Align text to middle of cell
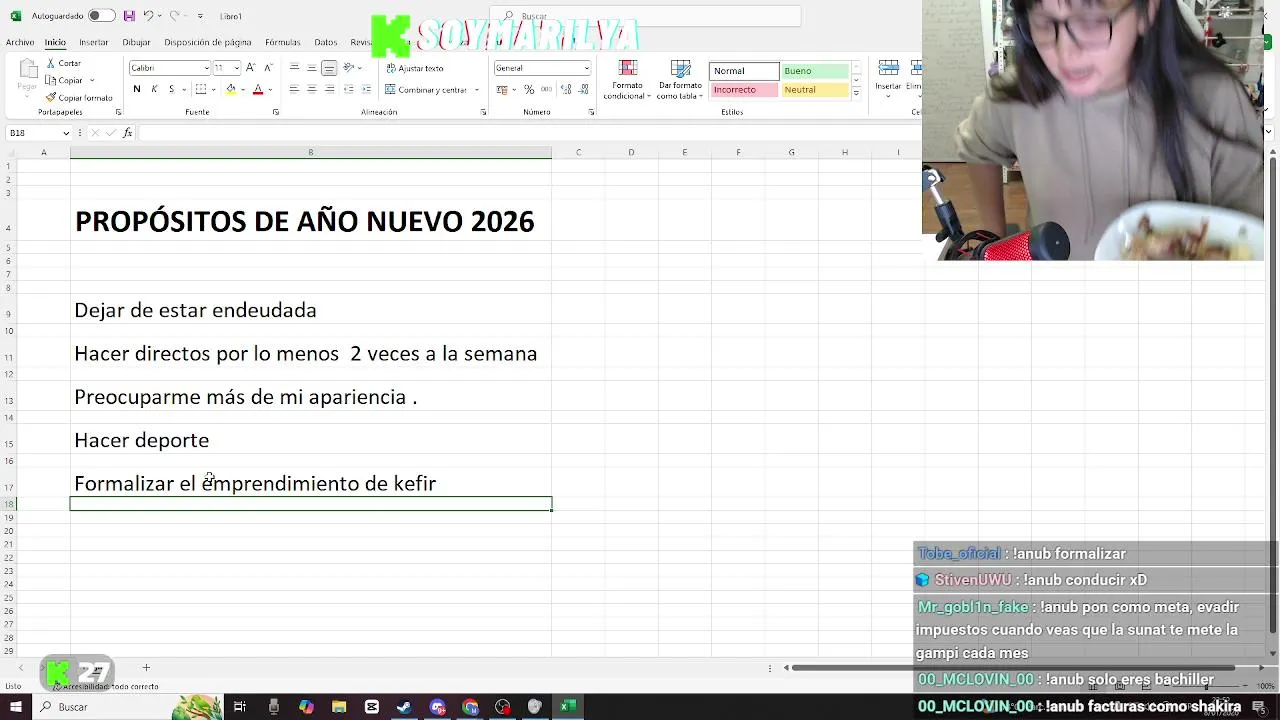 [311, 67]
